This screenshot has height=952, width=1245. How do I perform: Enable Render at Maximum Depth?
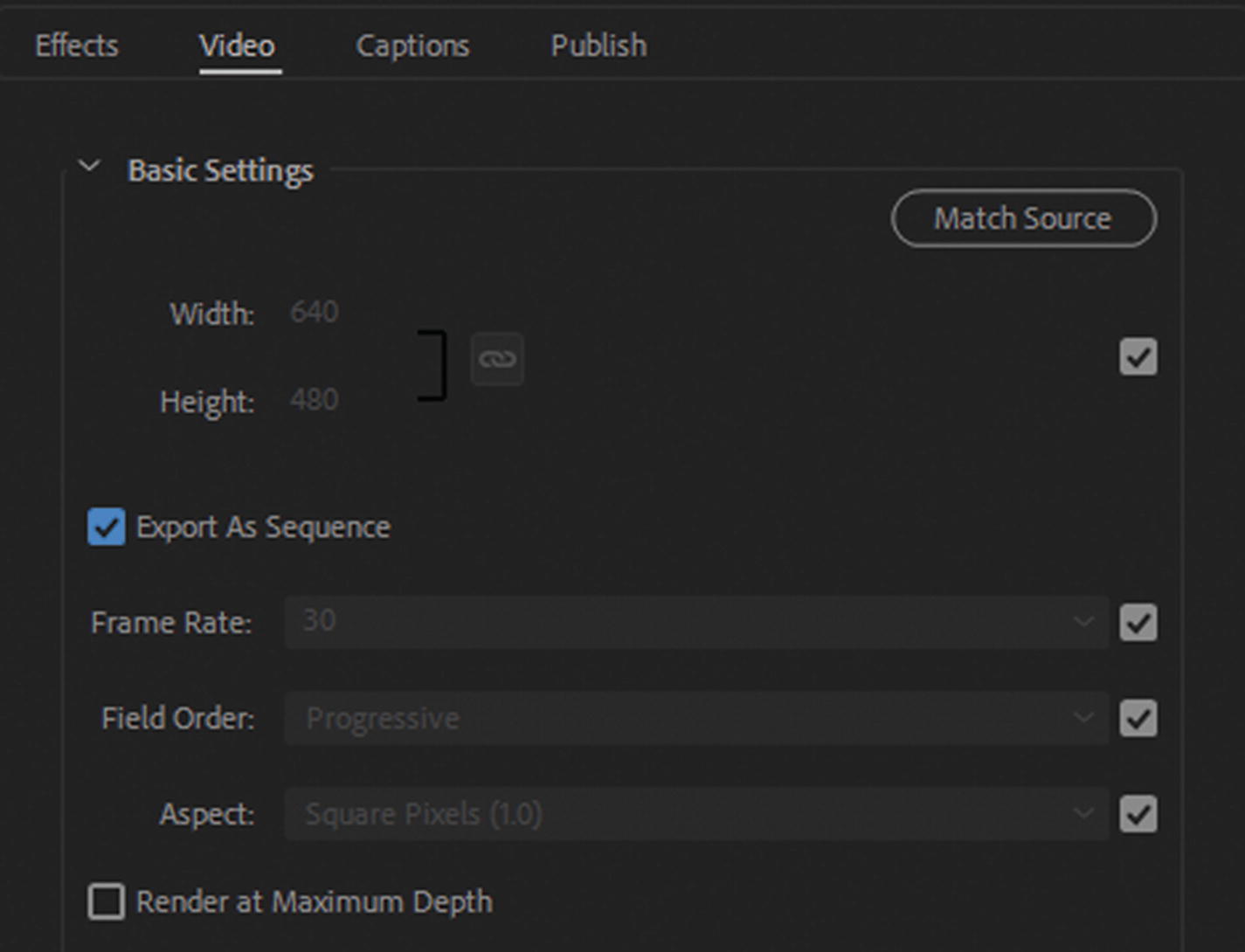107,901
